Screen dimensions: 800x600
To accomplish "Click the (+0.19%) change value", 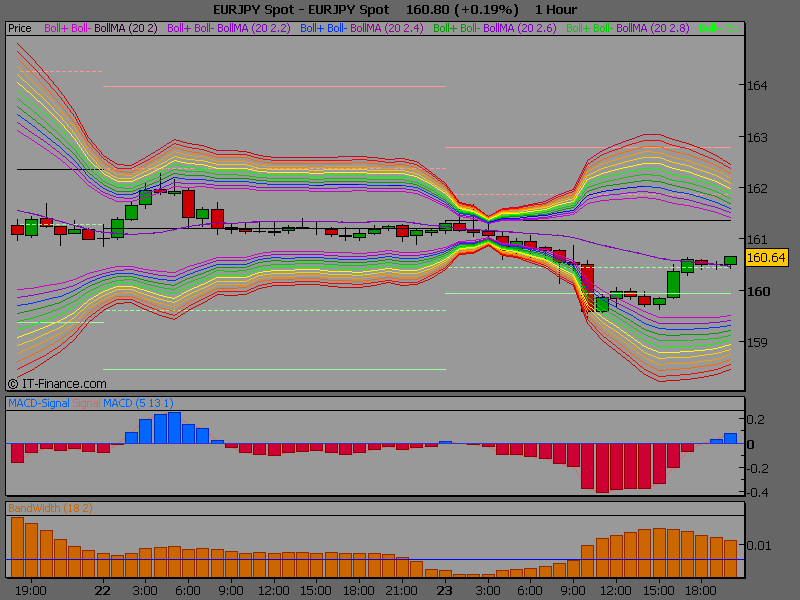I will (x=487, y=10).
